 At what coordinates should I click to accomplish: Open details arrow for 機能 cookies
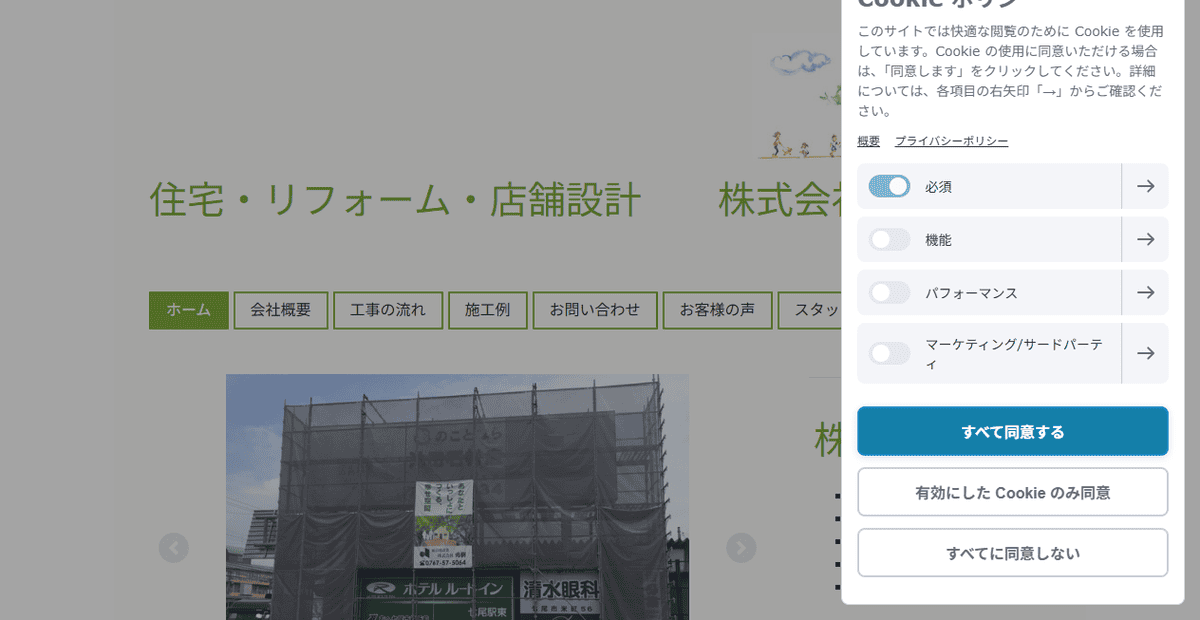1145,239
